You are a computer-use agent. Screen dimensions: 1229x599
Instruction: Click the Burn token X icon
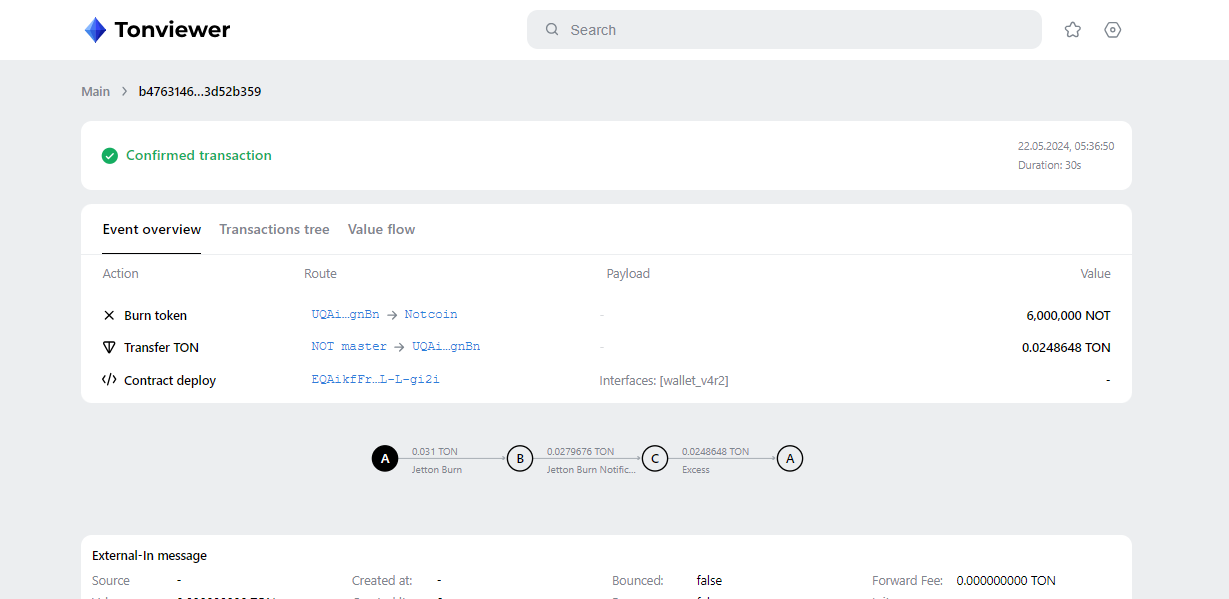point(109,315)
